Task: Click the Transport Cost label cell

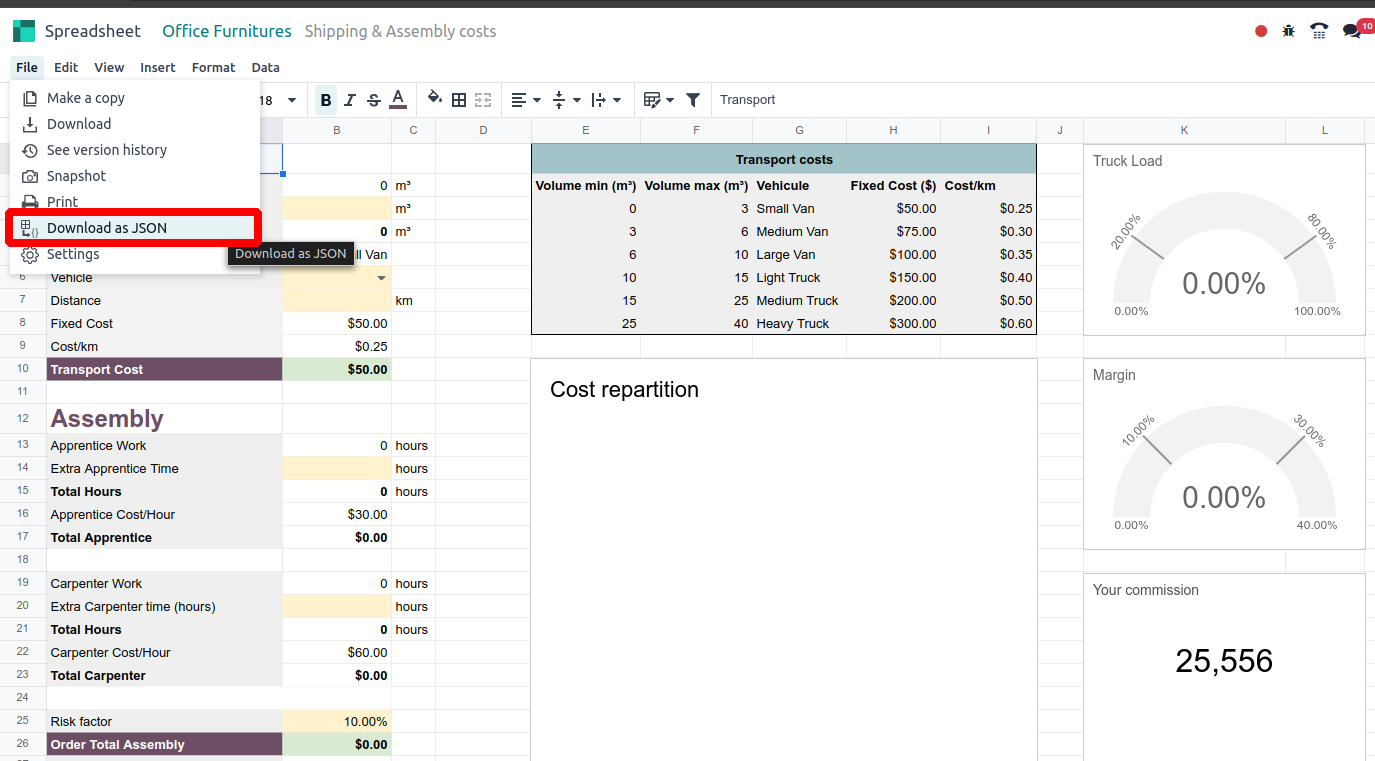Action: pyautogui.click(x=164, y=370)
